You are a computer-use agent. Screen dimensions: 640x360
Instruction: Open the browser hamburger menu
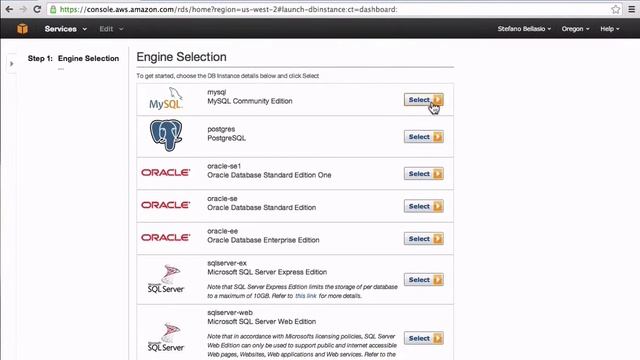631,9
